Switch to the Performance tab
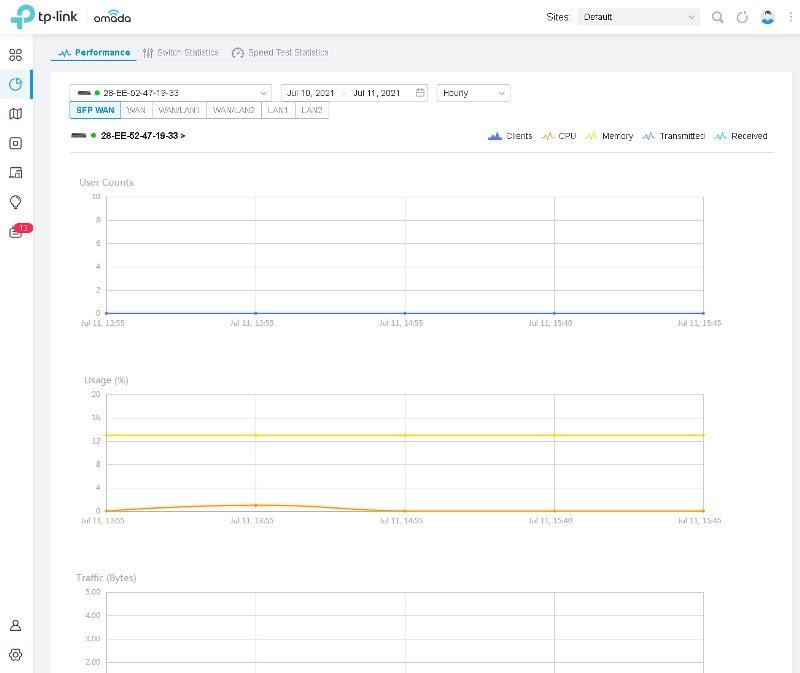This screenshot has width=800, height=673. (94, 53)
